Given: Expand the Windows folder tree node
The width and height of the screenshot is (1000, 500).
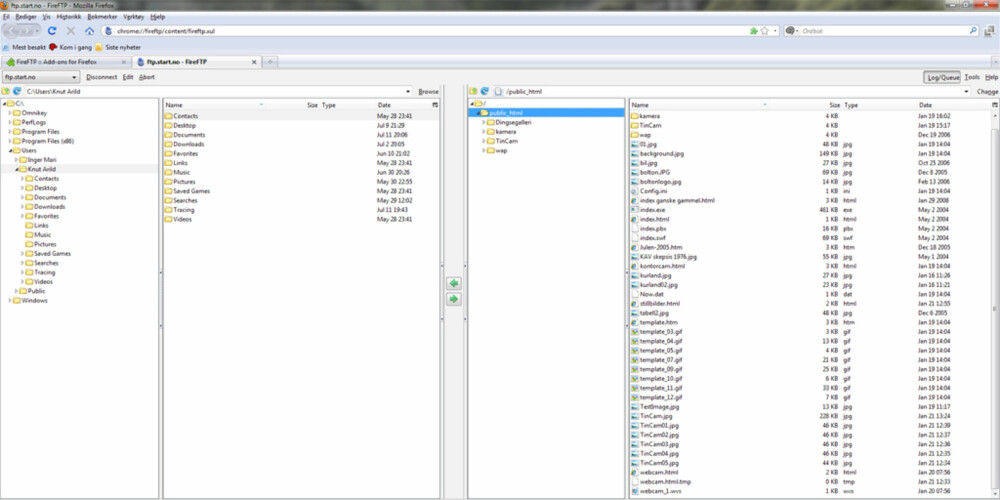Looking at the screenshot, I should pos(10,300).
